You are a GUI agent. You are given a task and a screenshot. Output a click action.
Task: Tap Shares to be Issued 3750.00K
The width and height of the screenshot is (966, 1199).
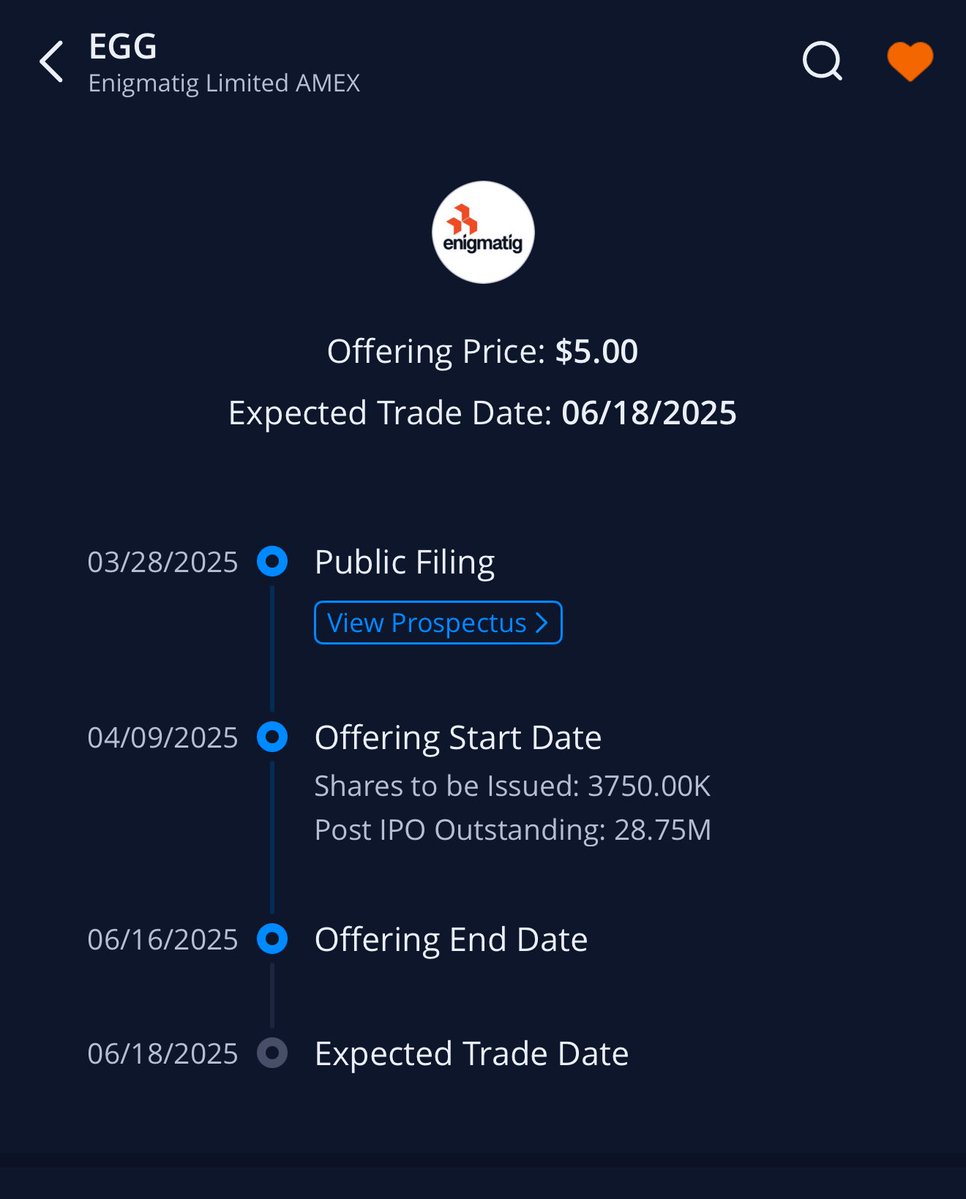pyautogui.click(x=512, y=786)
